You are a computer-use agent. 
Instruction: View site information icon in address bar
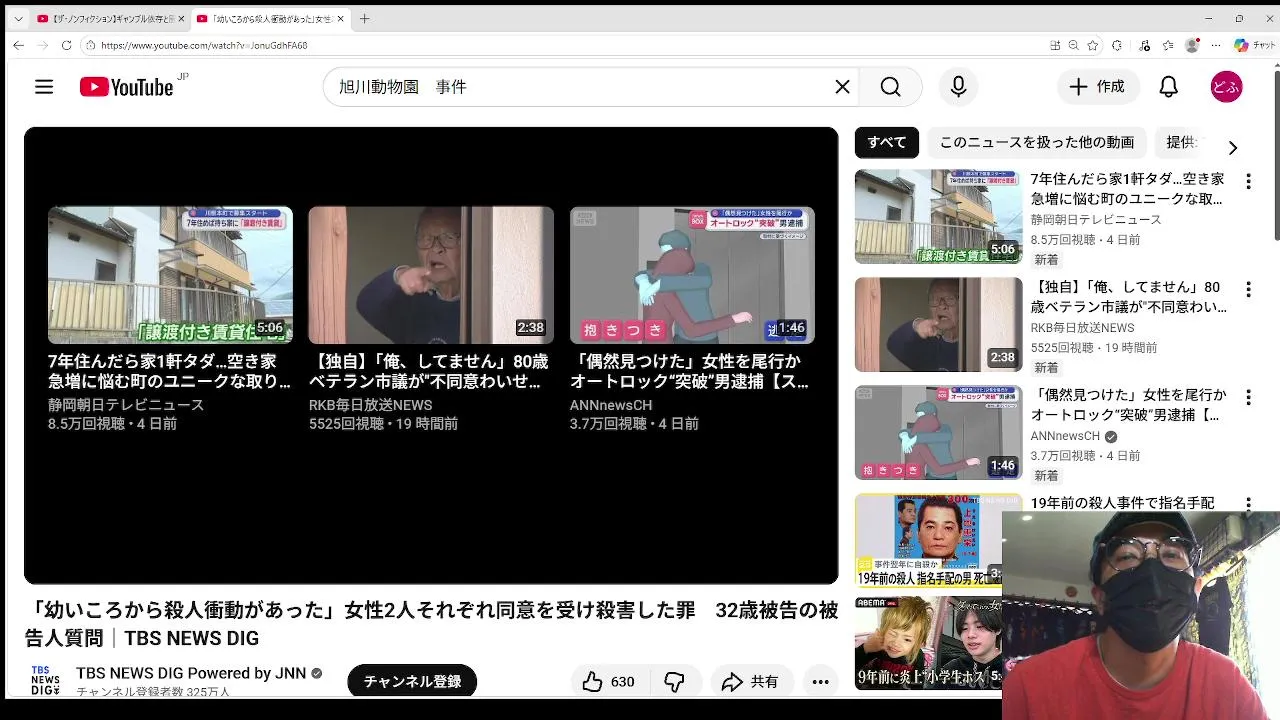coord(90,45)
